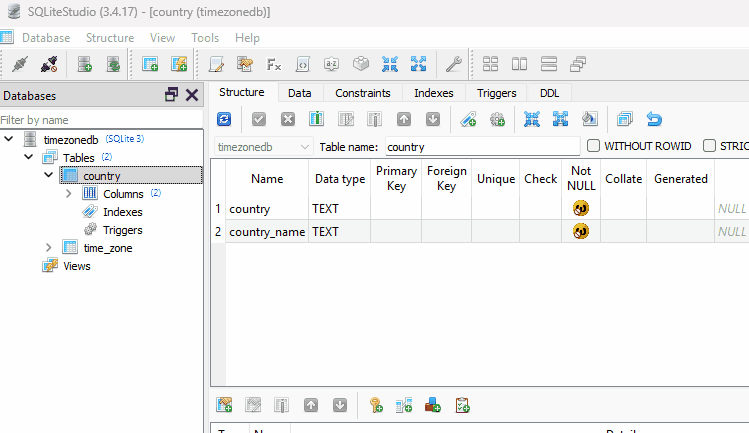Add table unique constraint icon

pyautogui.click(x=433, y=405)
